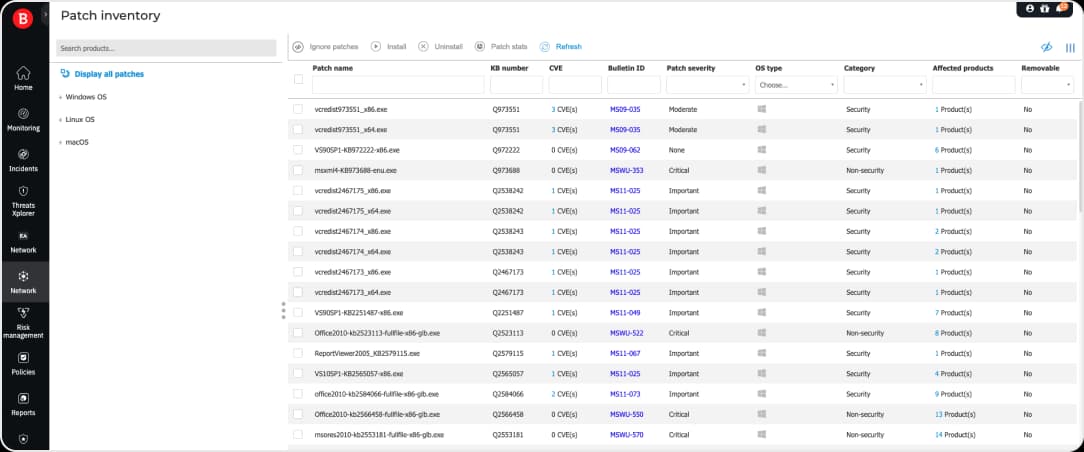Open bulletin MS09-062 link
The height and width of the screenshot is (452, 1084).
point(625,150)
